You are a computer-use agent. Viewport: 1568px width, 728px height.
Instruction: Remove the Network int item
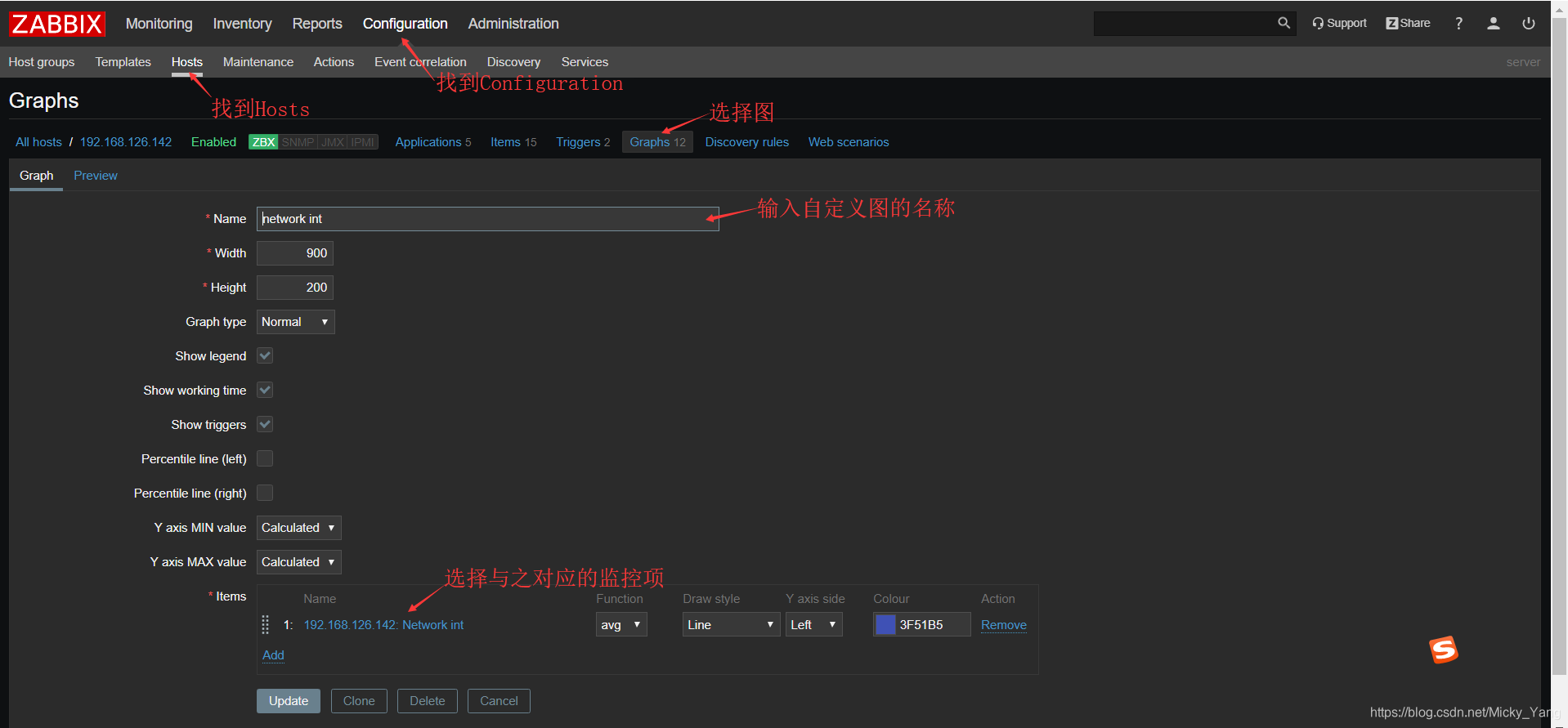click(x=1004, y=625)
